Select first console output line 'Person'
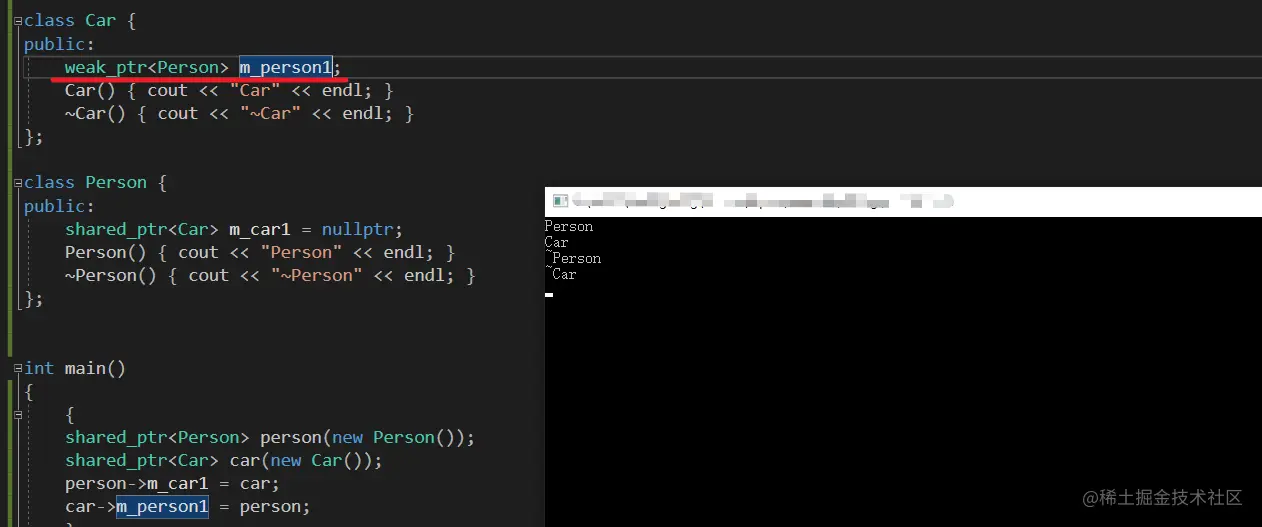 point(569,227)
